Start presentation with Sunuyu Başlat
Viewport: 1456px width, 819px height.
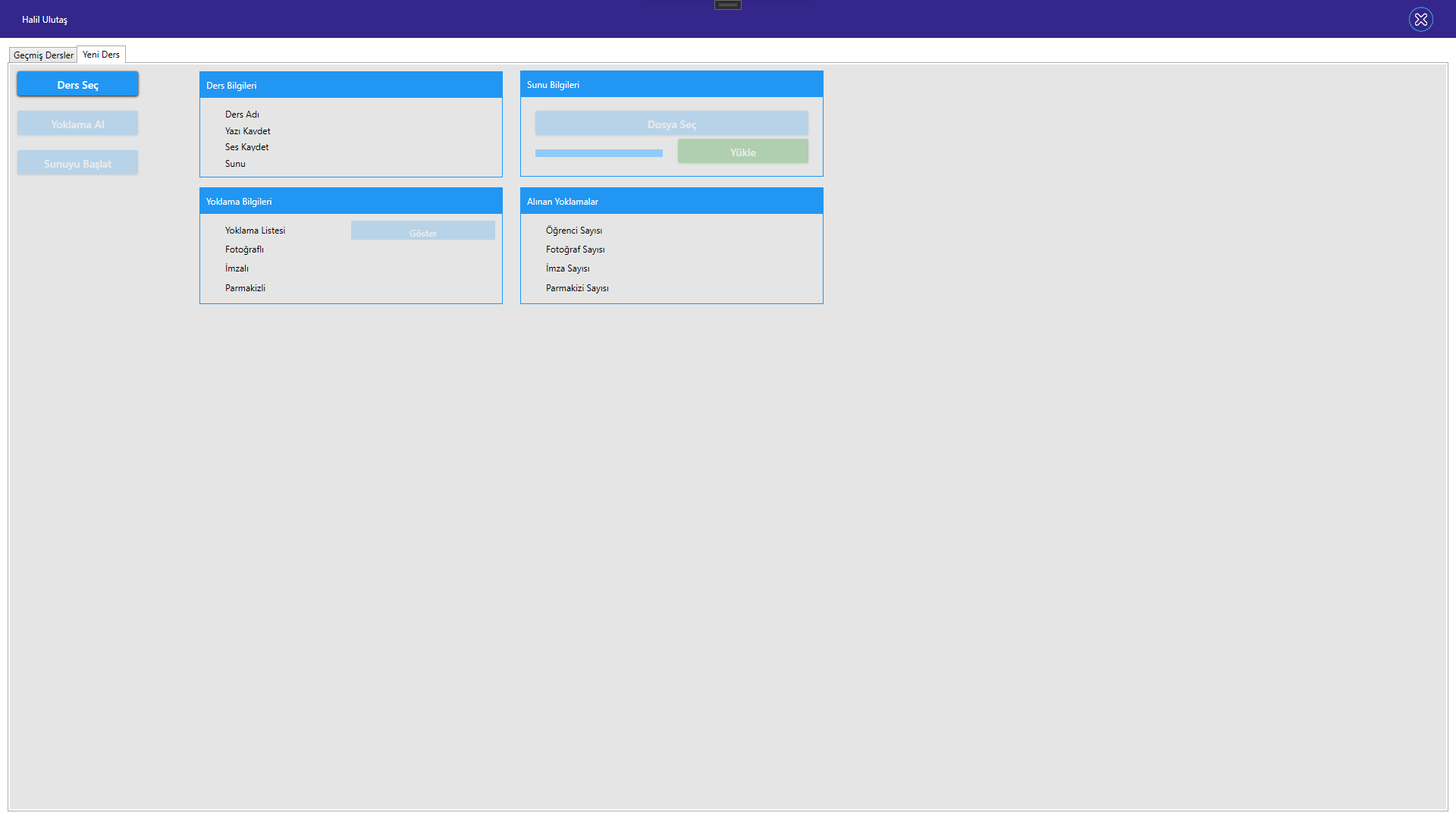pyautogui.click(x=77, y=164)
